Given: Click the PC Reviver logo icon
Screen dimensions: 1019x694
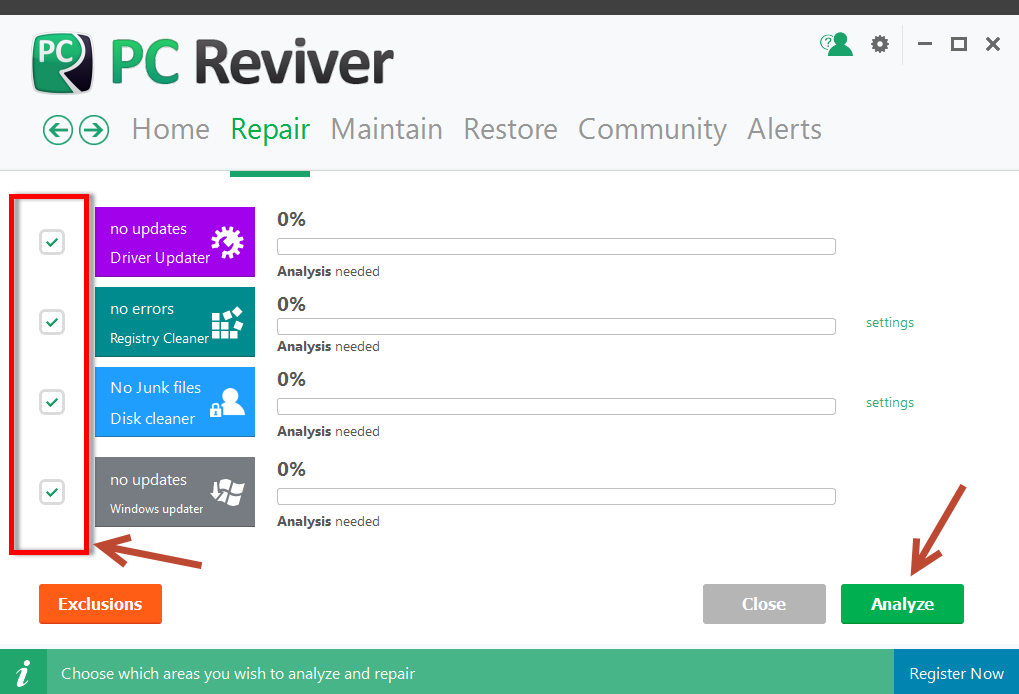Looking at the screenshot, I should pos(62,63).
